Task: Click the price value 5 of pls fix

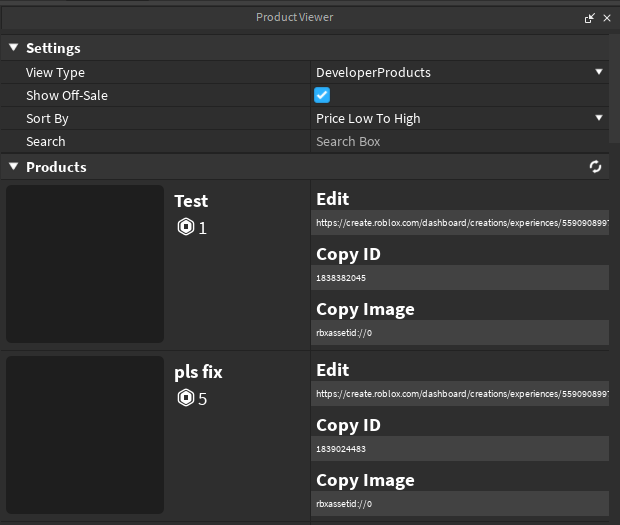Action: [202, 399]
